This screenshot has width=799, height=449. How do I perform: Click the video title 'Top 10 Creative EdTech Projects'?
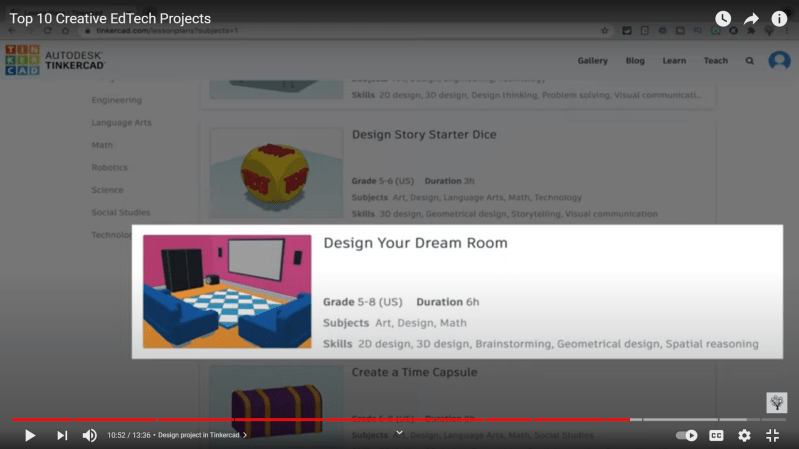click(110, 19)
